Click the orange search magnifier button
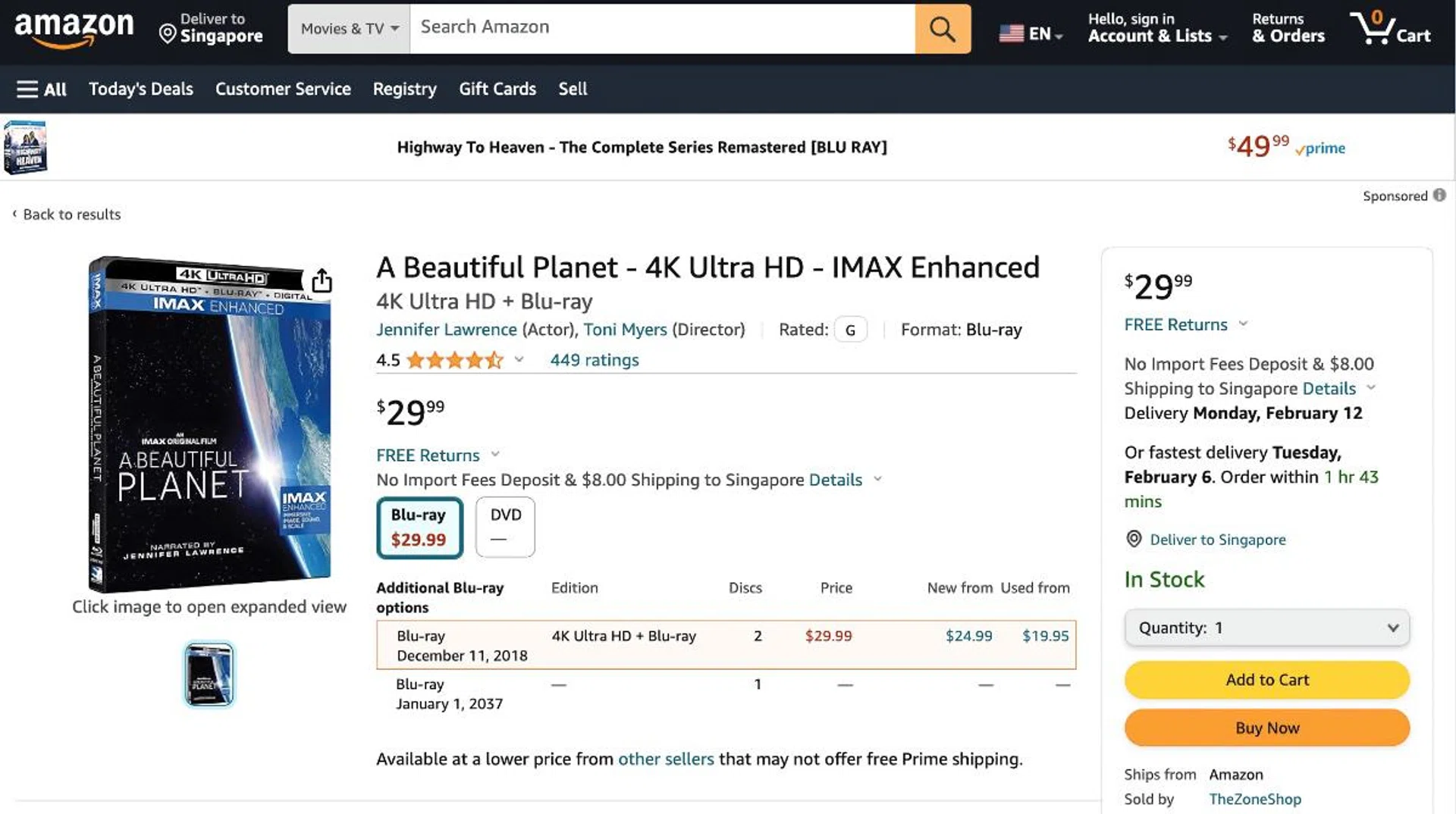Viewport: 1456px width, 814px height. coord(942,29)
